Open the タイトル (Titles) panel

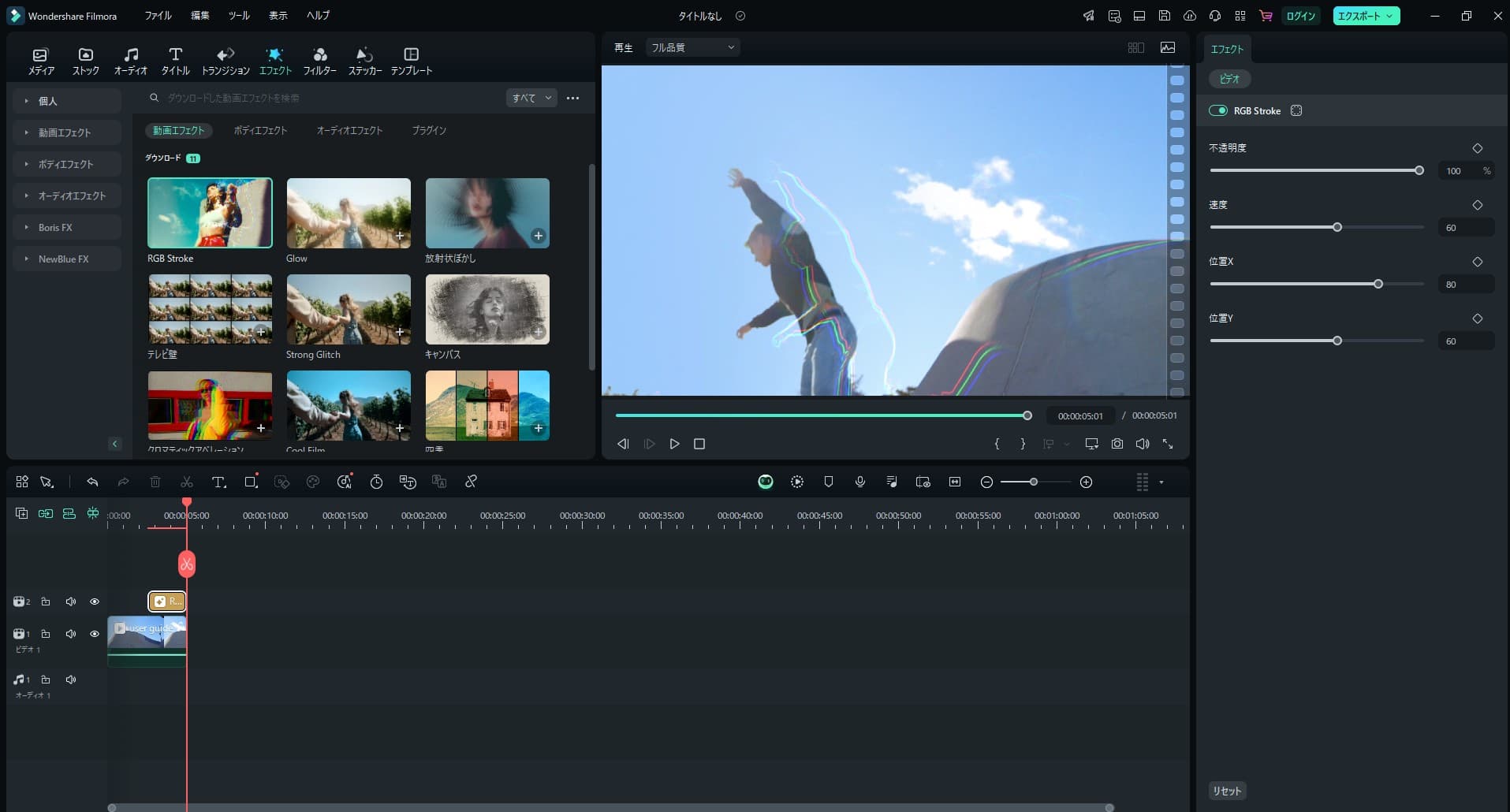click(175, 59)
